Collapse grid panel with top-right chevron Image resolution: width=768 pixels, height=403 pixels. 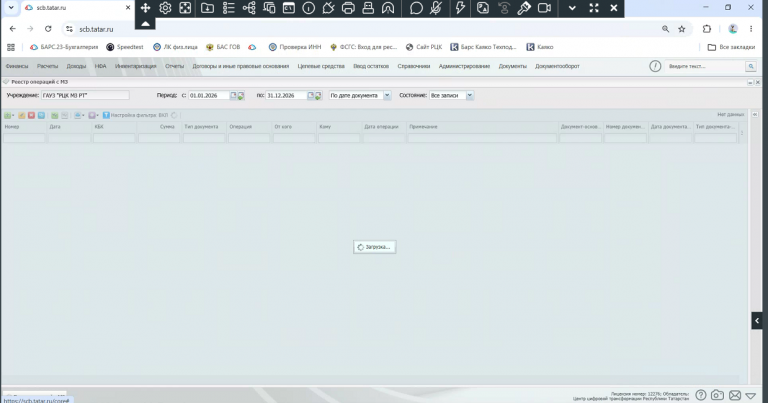(x=755, y=115)
